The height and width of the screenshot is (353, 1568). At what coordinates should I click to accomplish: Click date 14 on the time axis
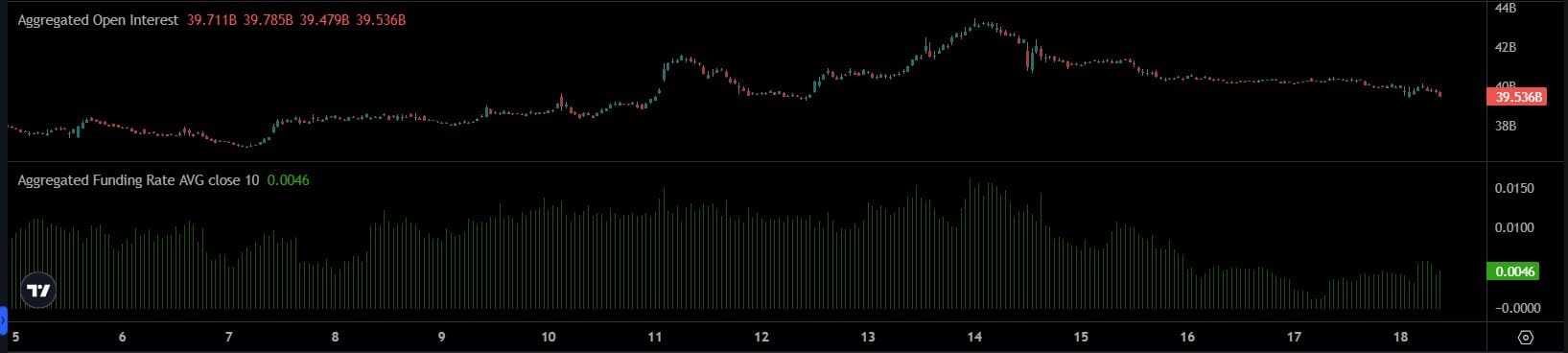pos(974,337)
